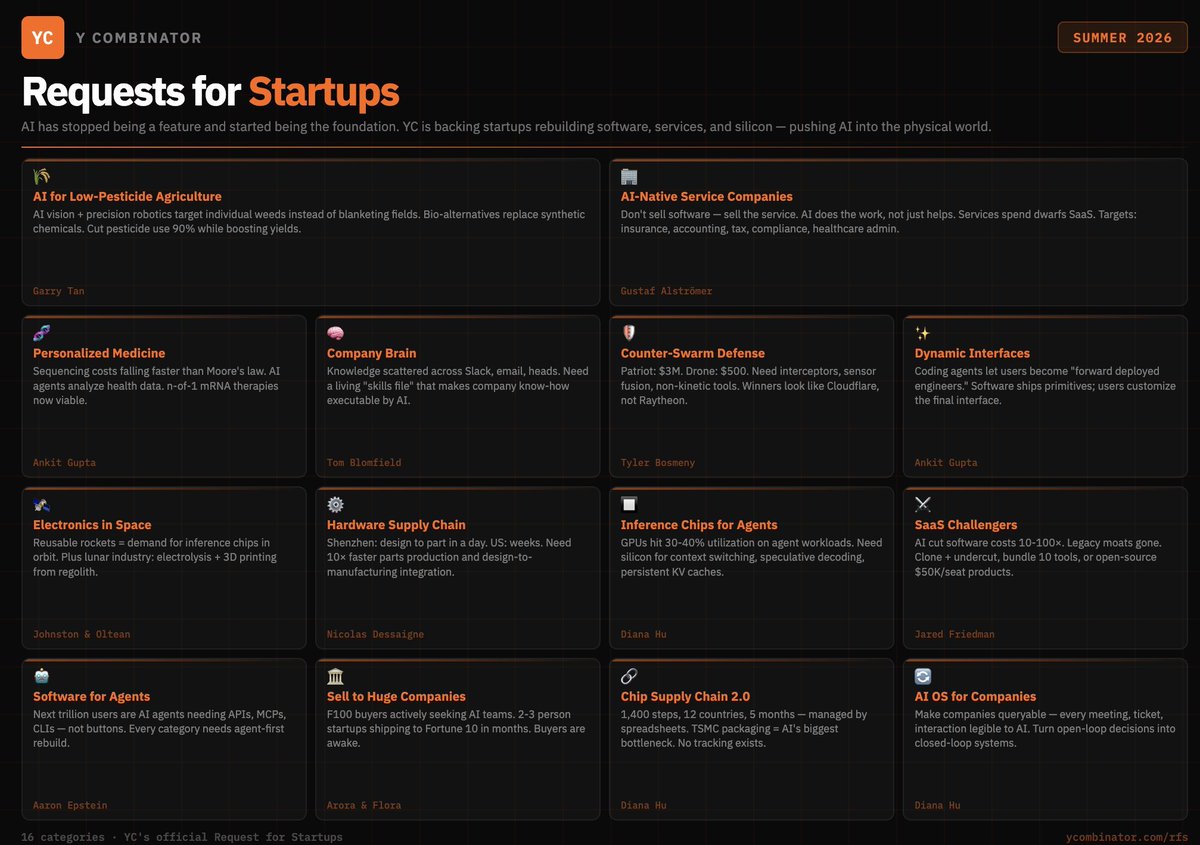1200x845 pixels.
Task: Select the Chip Supply Chain 2.0 title
Action: tap(685, 697)
